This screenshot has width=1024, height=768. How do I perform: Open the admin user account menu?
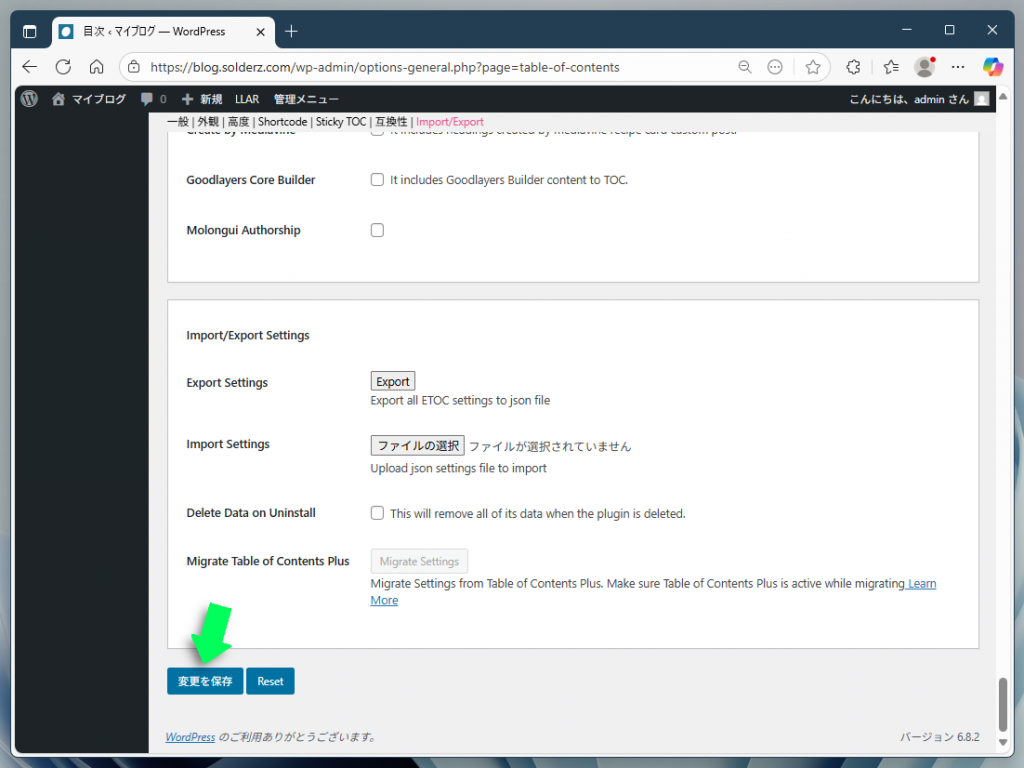coord(919,99)
